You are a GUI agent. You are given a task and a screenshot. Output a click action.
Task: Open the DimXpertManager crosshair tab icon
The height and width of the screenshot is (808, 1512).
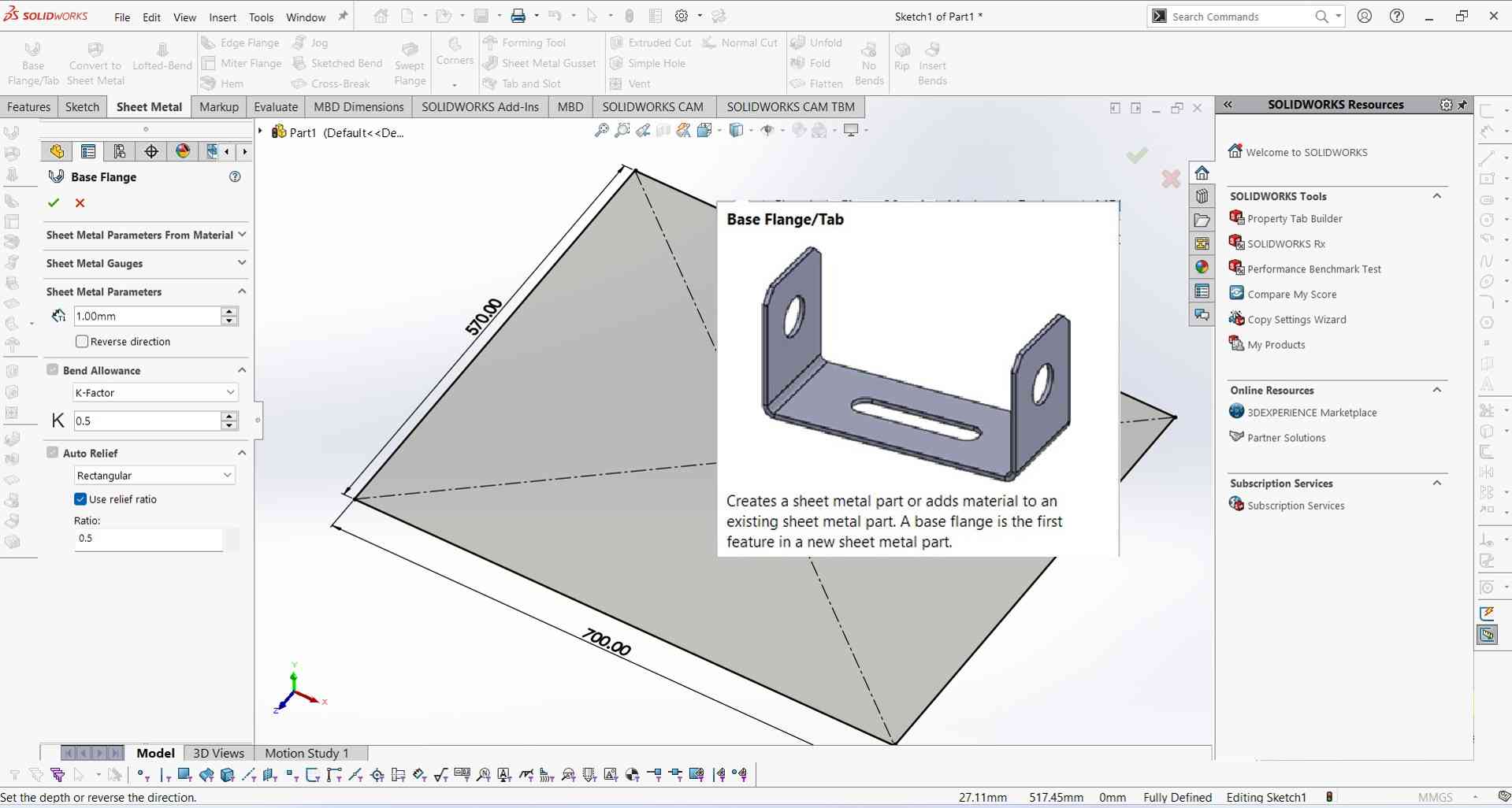(x=151, y=151)
